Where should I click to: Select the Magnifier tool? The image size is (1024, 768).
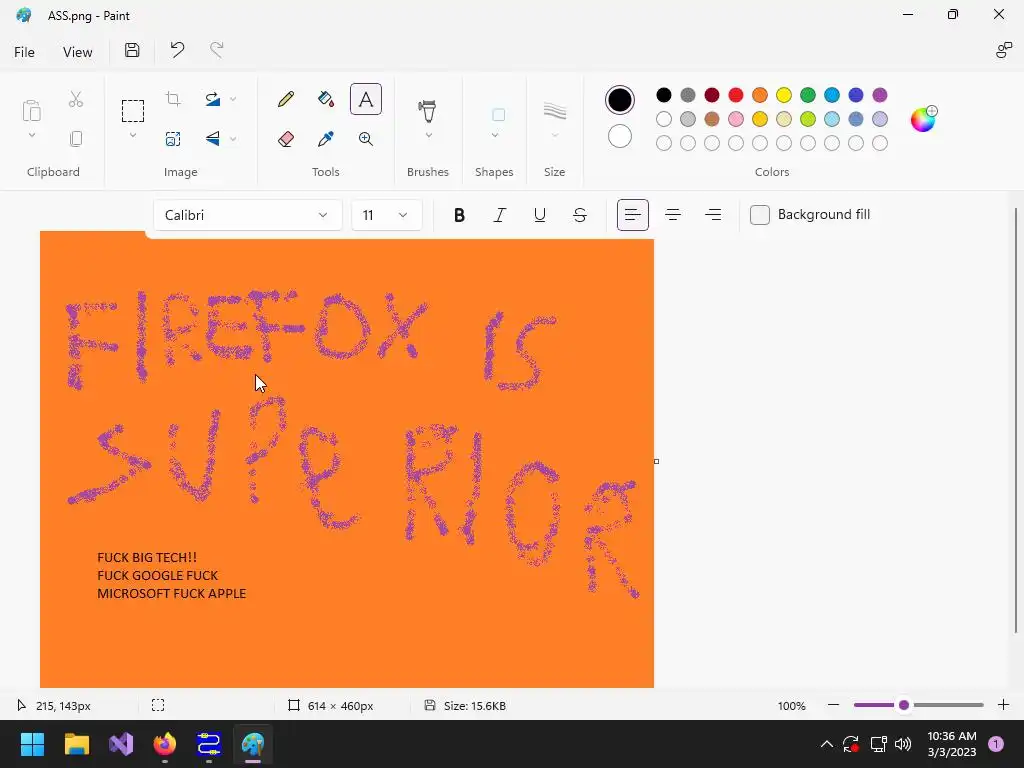coord(366,138)
